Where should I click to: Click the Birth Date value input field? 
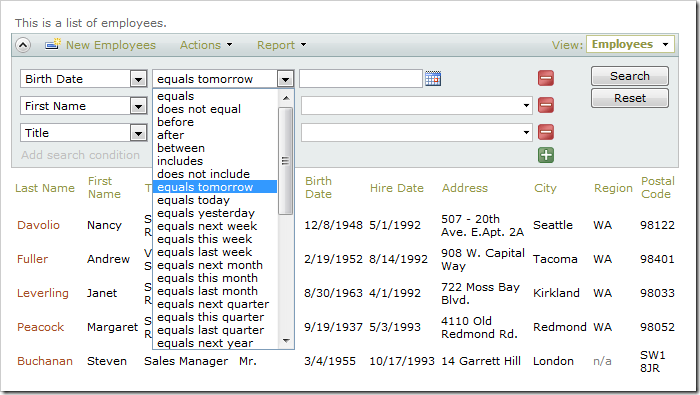tap(361, 79)
